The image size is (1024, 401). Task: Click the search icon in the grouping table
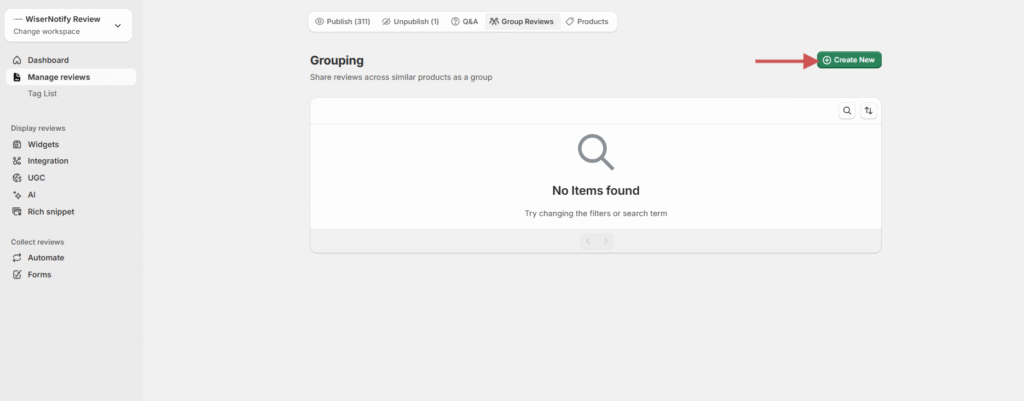tap(847, 111)
